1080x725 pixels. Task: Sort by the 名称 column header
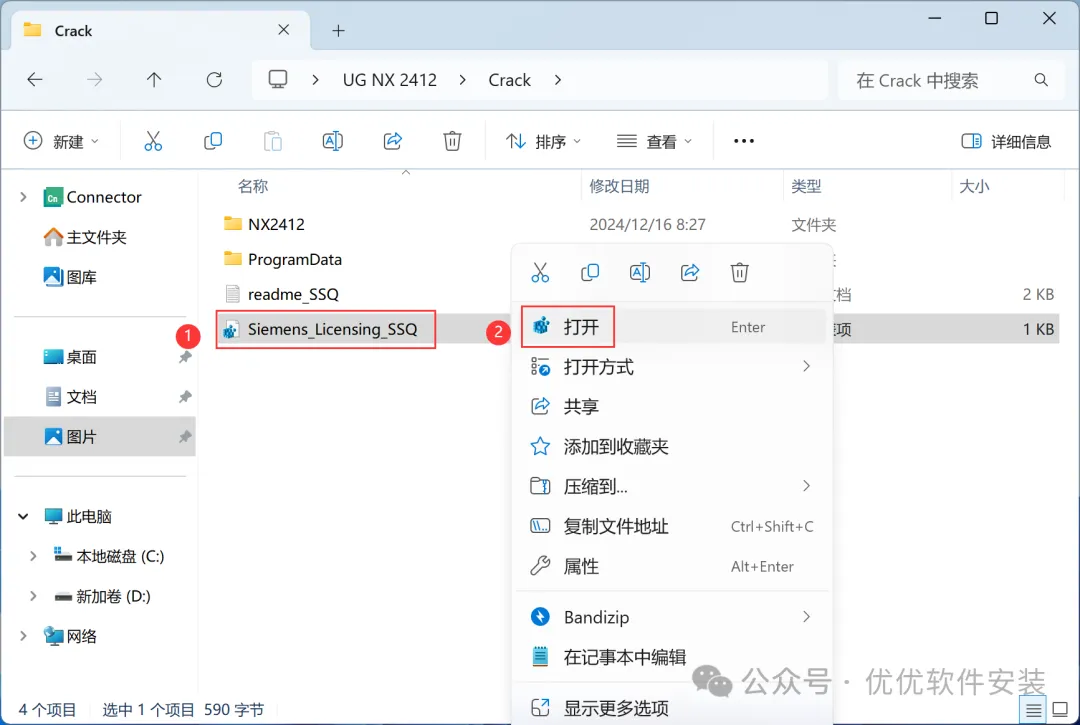click(x=253, y=186)
